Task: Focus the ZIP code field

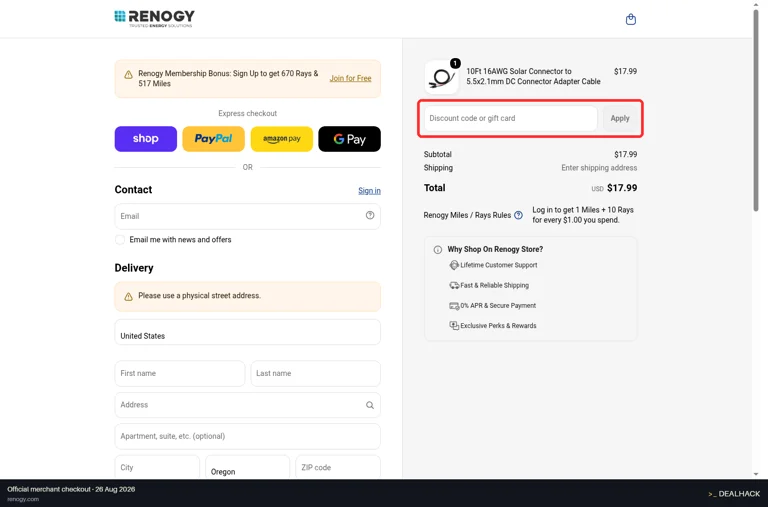Action: coord(338,467)
